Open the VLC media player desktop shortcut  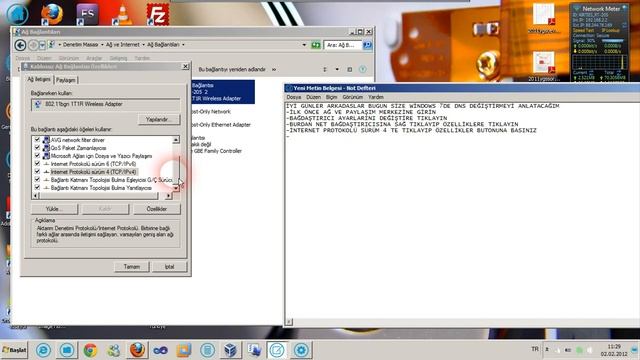tap(122, 14)
